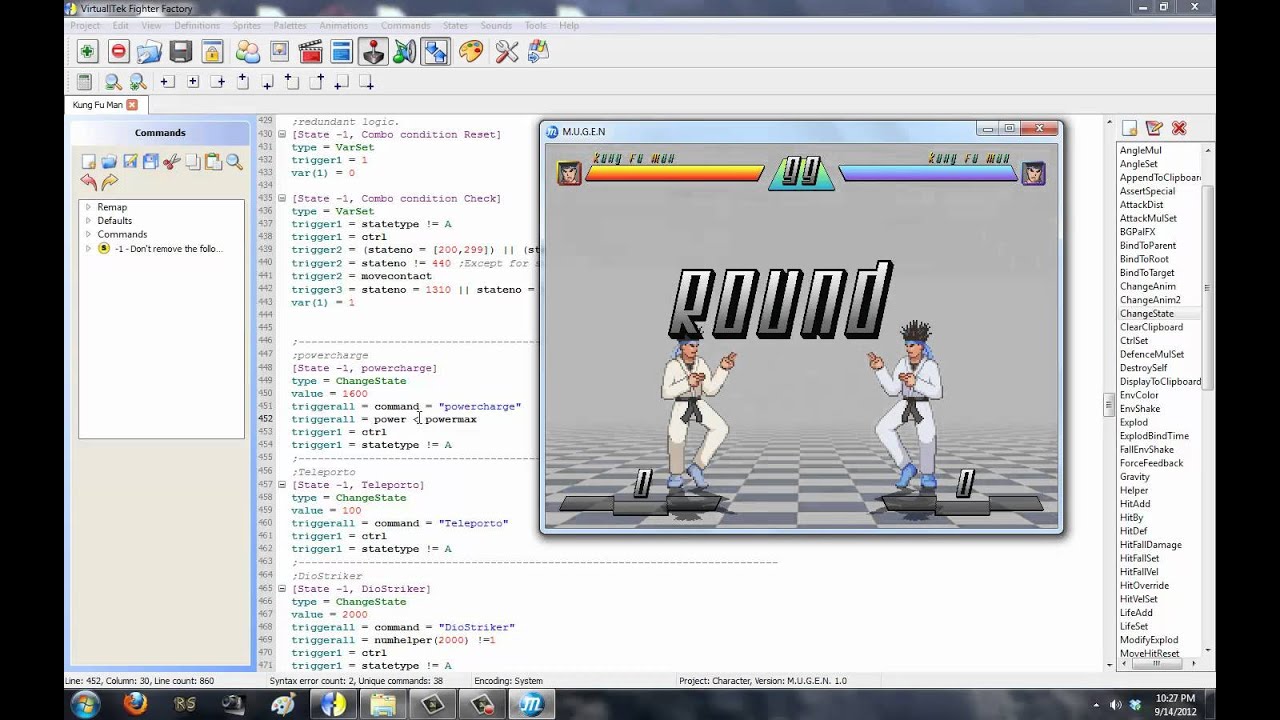Image resolution: width=1280 pixels, height=720 pixels.
Task: Expand the Commands tree node
Action: 88,235
